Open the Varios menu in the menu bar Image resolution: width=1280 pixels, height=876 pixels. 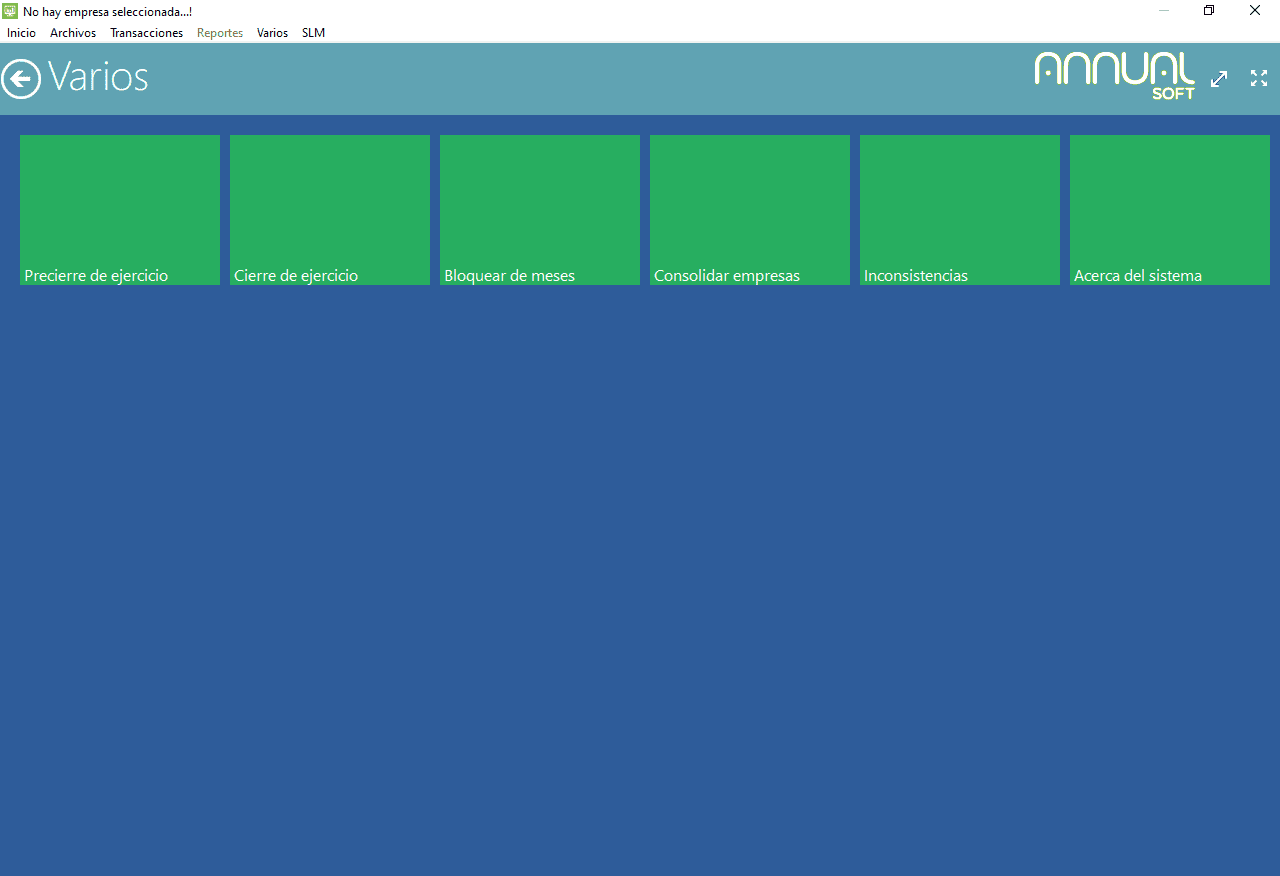pyautogui.click(x=272, y=33)
